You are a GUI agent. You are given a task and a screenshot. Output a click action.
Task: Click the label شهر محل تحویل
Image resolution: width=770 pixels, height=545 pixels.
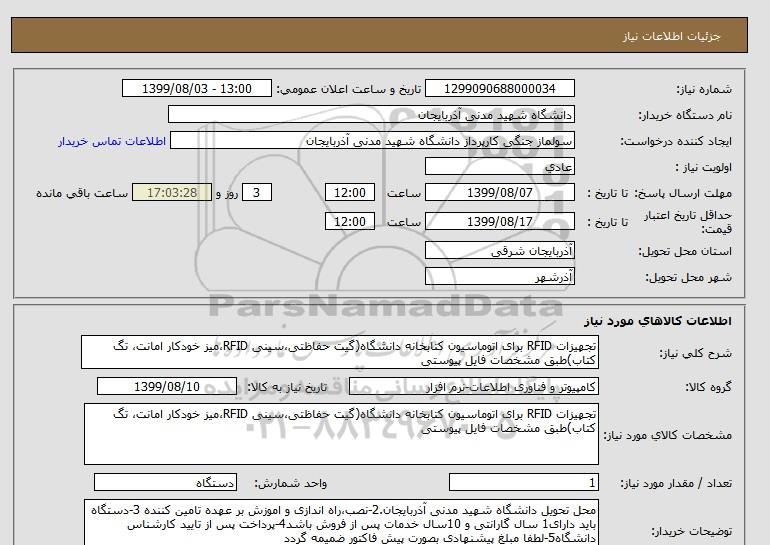[x=688, y=277]
